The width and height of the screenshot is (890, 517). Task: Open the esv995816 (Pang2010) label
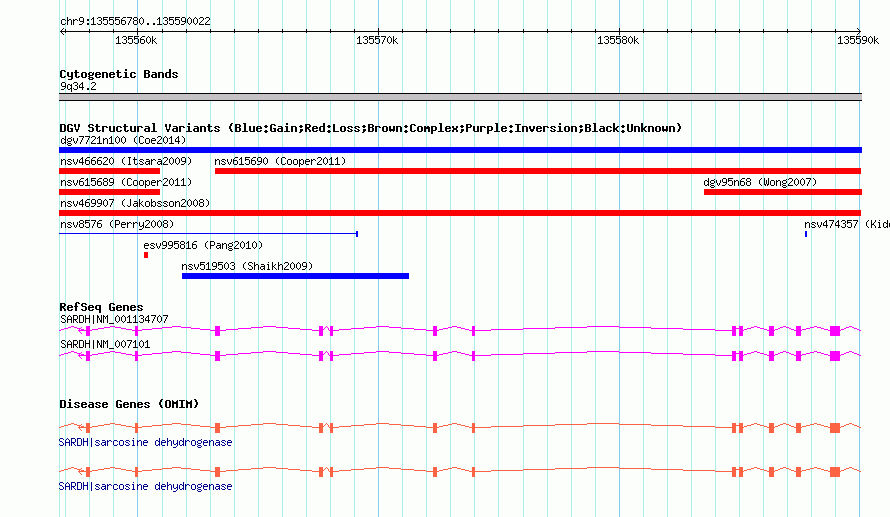203,245
